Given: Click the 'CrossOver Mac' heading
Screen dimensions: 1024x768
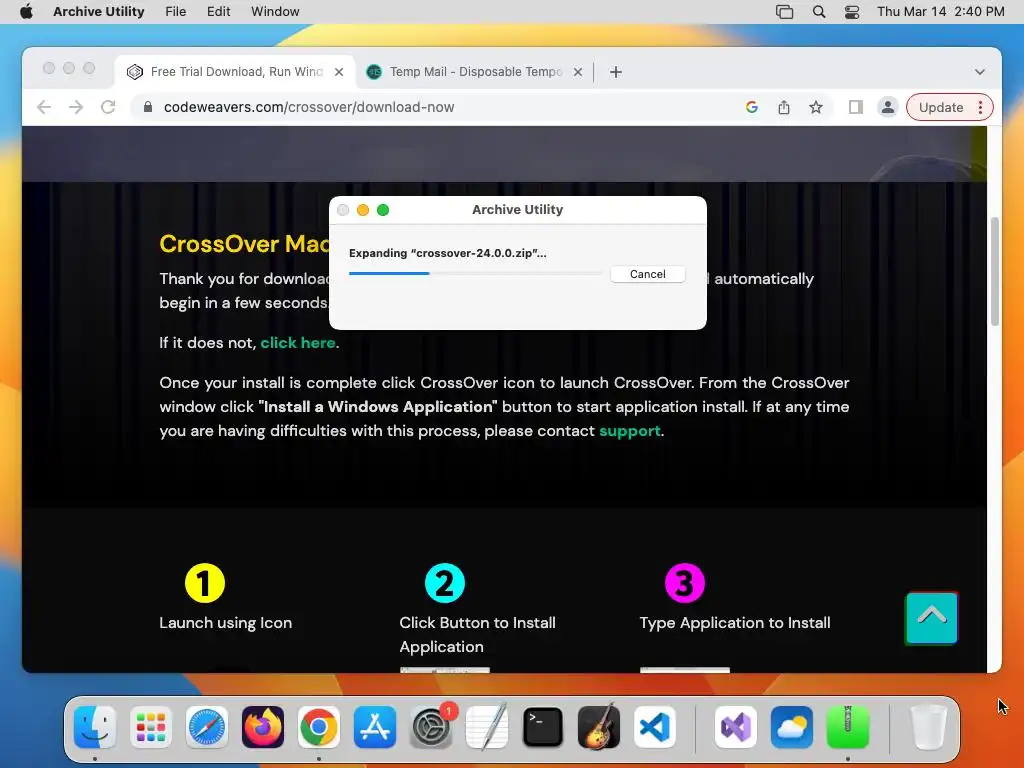Looking at the screenshot, I should 244,244.
